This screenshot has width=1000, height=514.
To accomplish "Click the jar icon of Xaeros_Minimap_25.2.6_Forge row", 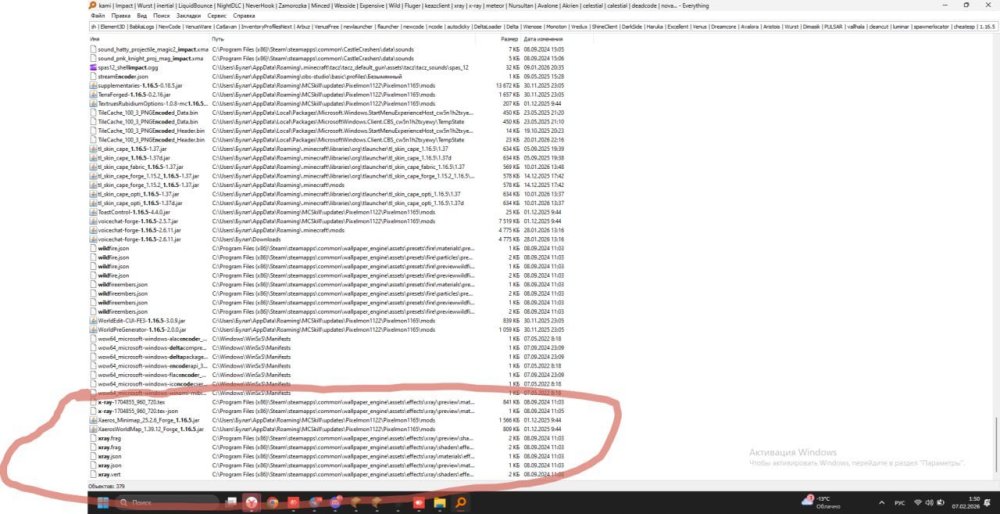I will tap(93, 420).
